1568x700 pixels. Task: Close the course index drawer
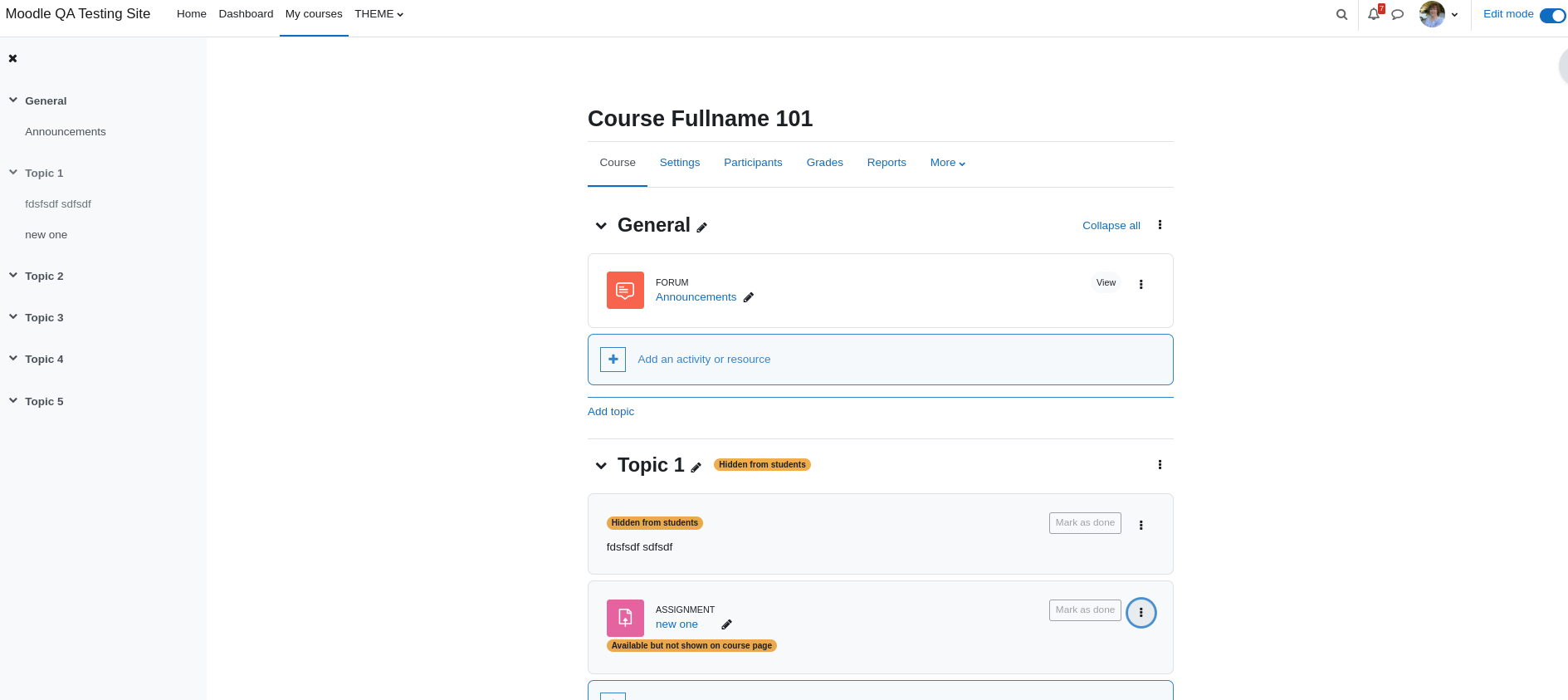tap(12, 58)
